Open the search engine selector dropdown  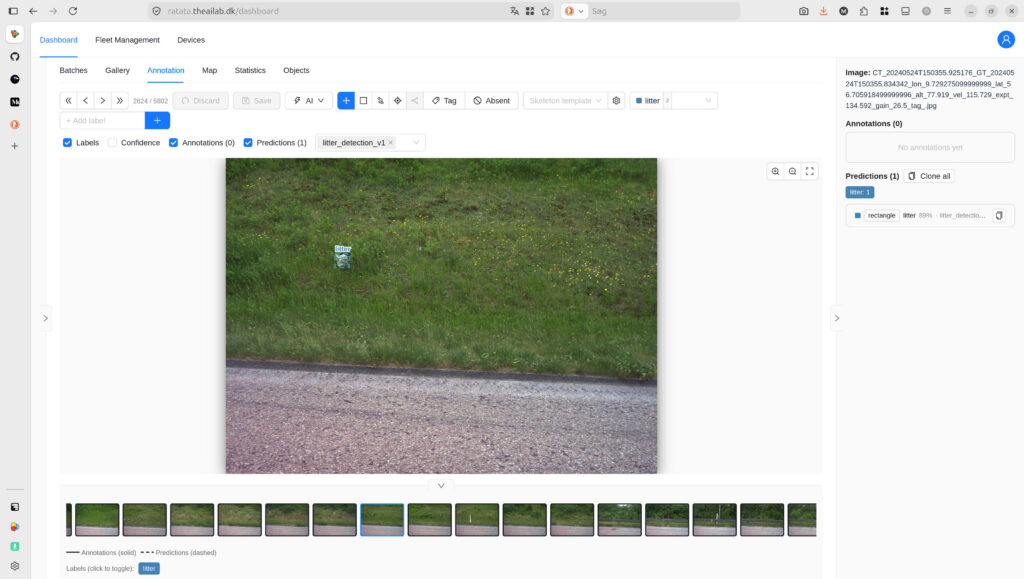574,11
